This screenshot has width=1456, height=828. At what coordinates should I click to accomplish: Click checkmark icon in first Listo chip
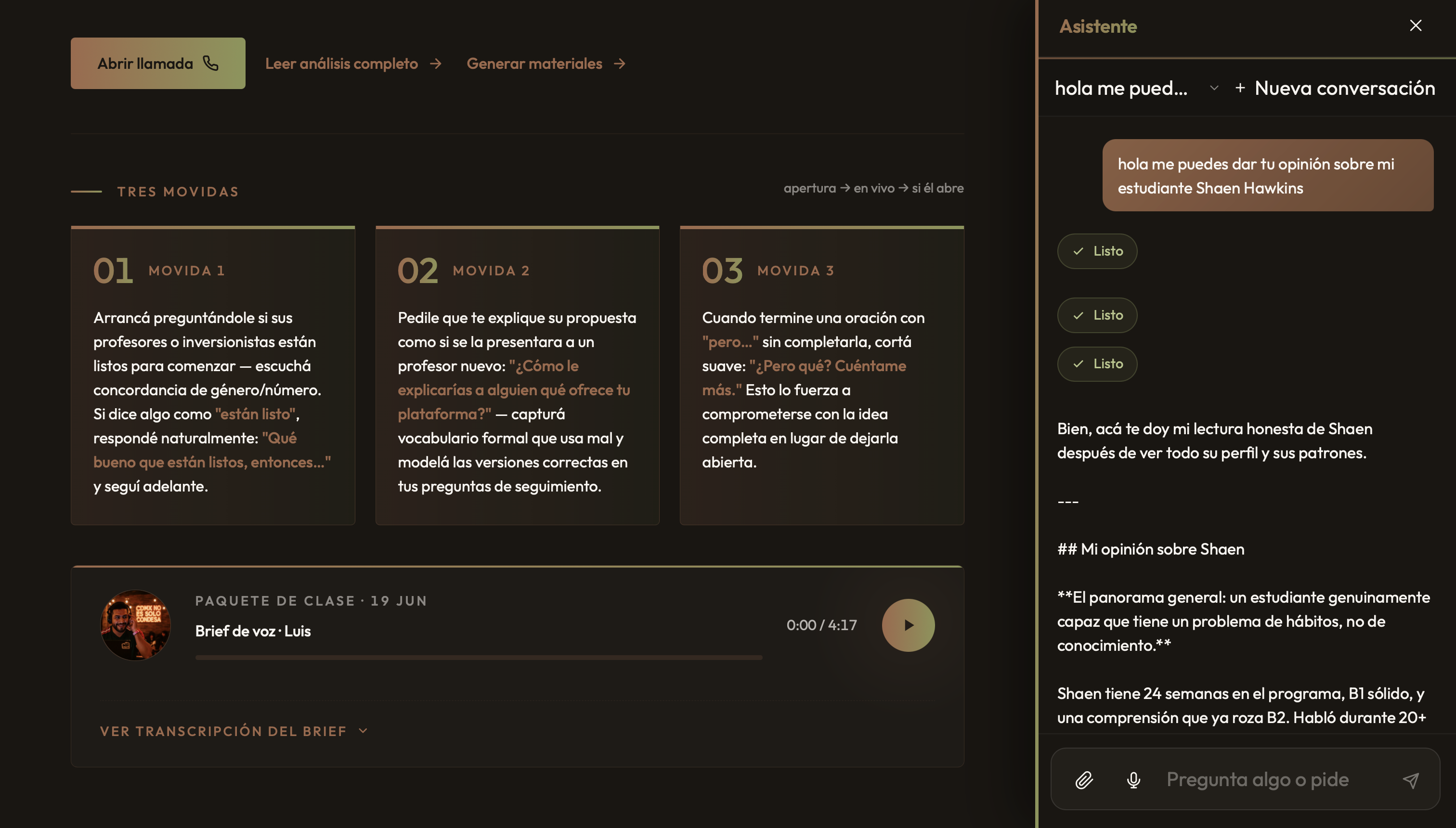(1079, 251)
